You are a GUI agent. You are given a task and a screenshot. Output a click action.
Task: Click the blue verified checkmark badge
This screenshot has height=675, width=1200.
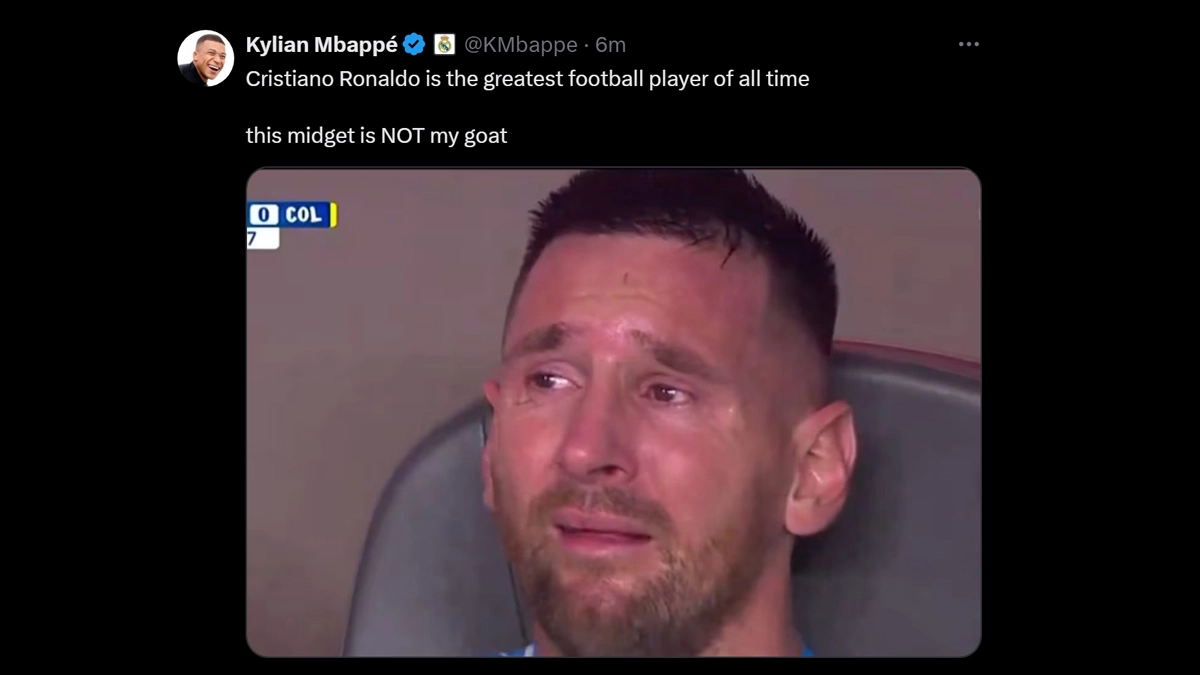pos(415,45)
